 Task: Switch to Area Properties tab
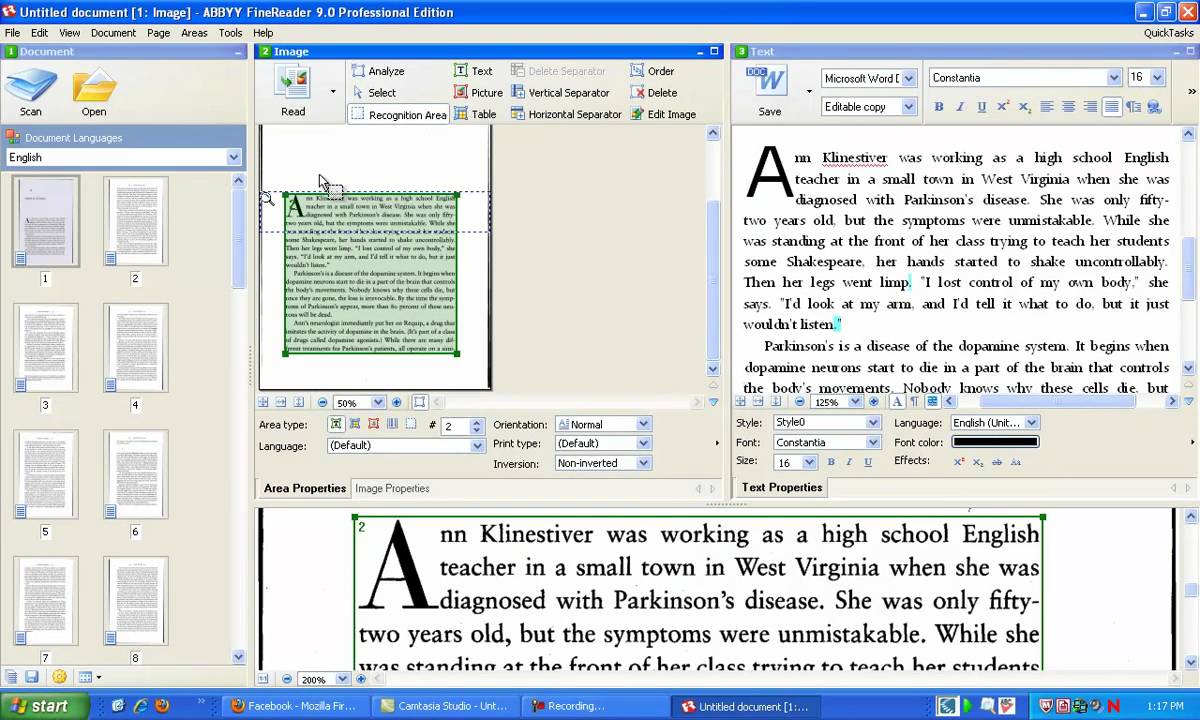pos(305,488)
